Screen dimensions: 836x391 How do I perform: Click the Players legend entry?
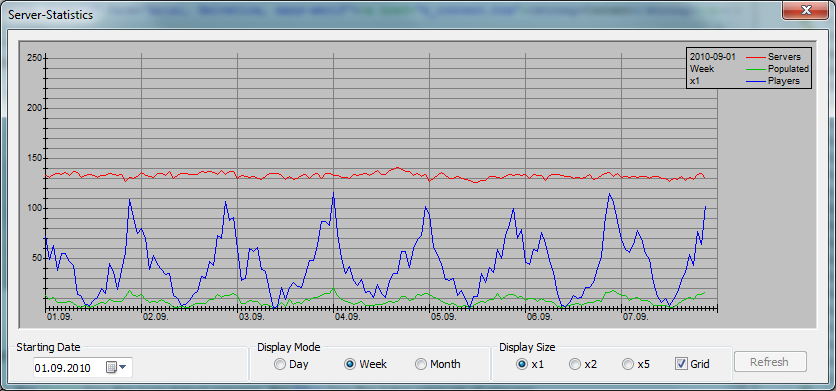784,81
